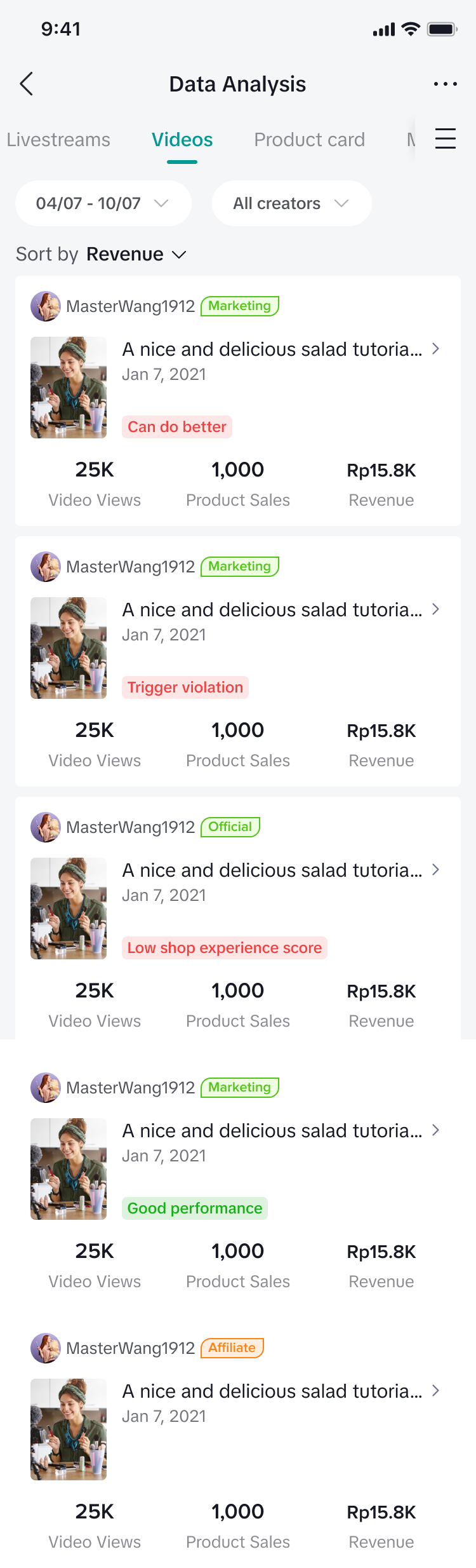Click the Low shop experience score tag
The image size is (476, 1568).
click(x=225, y=948)
